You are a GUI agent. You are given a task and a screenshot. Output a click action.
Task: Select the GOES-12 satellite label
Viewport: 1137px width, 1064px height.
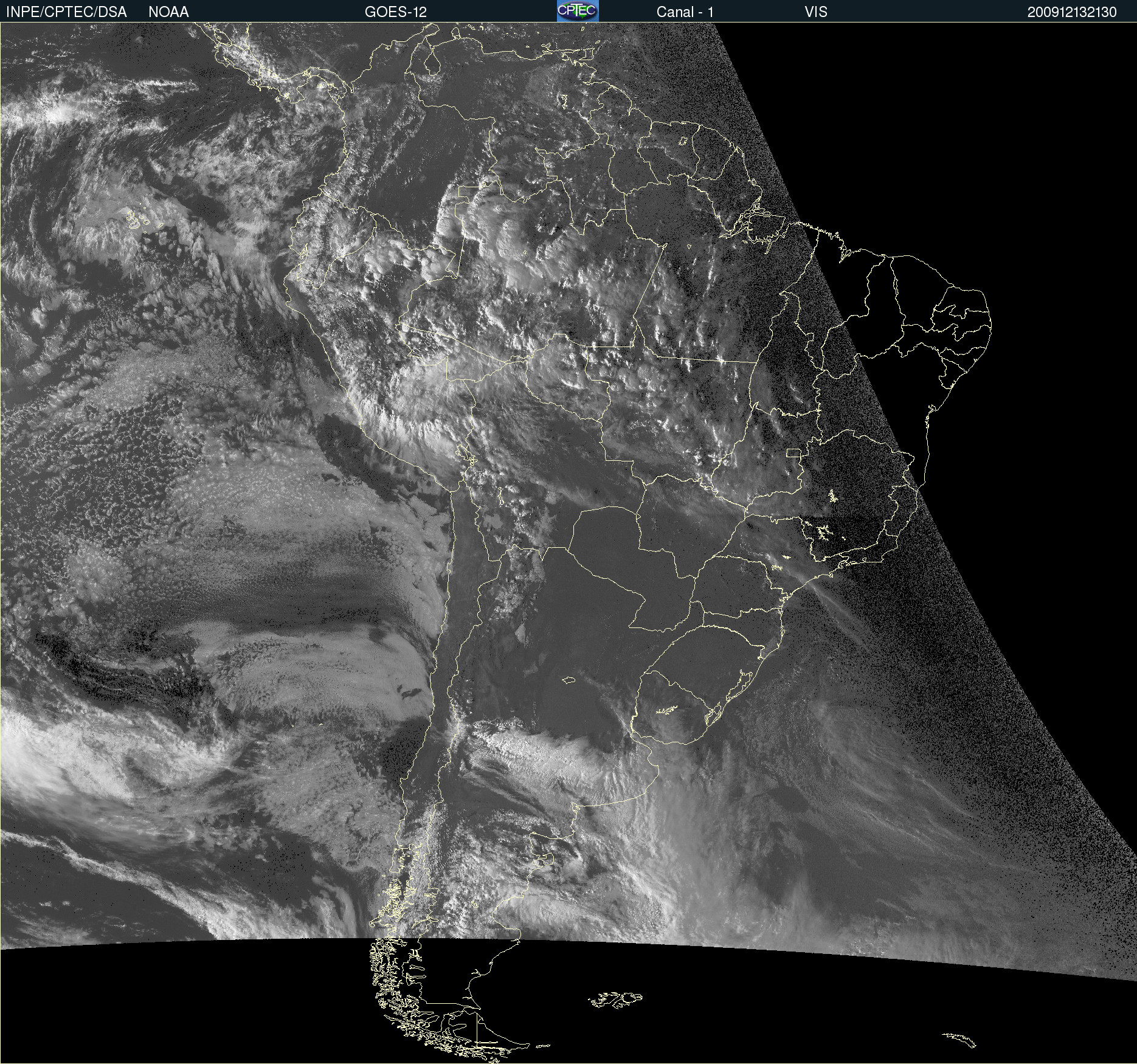tap(396, 12)
